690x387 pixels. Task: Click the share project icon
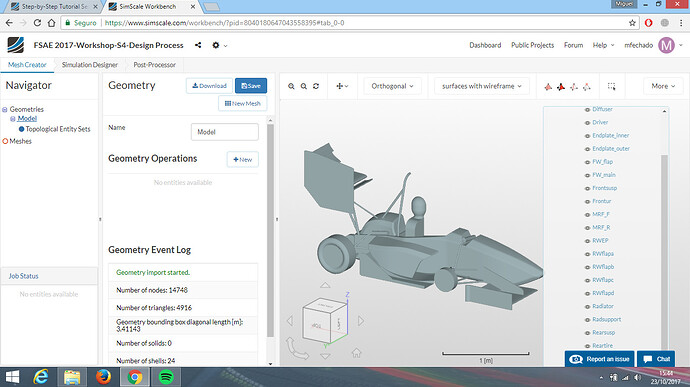[198, 45]
